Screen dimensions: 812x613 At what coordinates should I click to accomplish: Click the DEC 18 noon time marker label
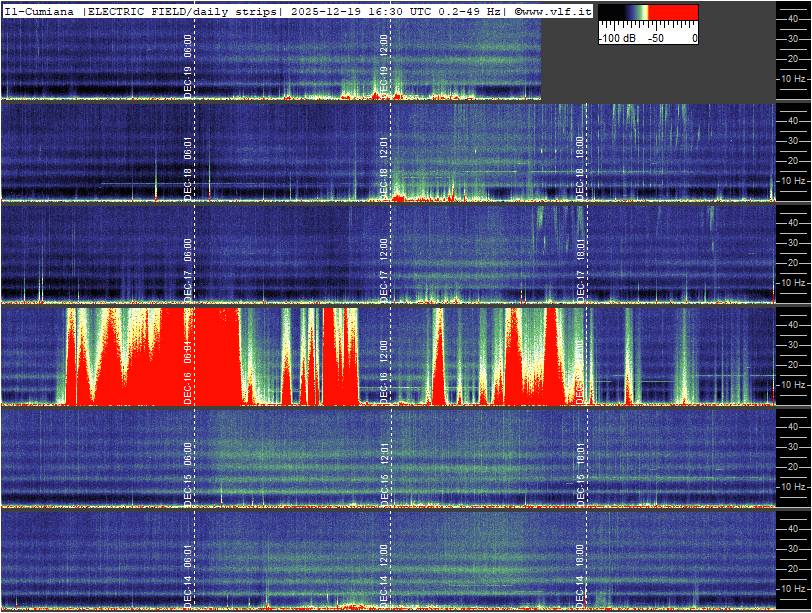(384, 167)
